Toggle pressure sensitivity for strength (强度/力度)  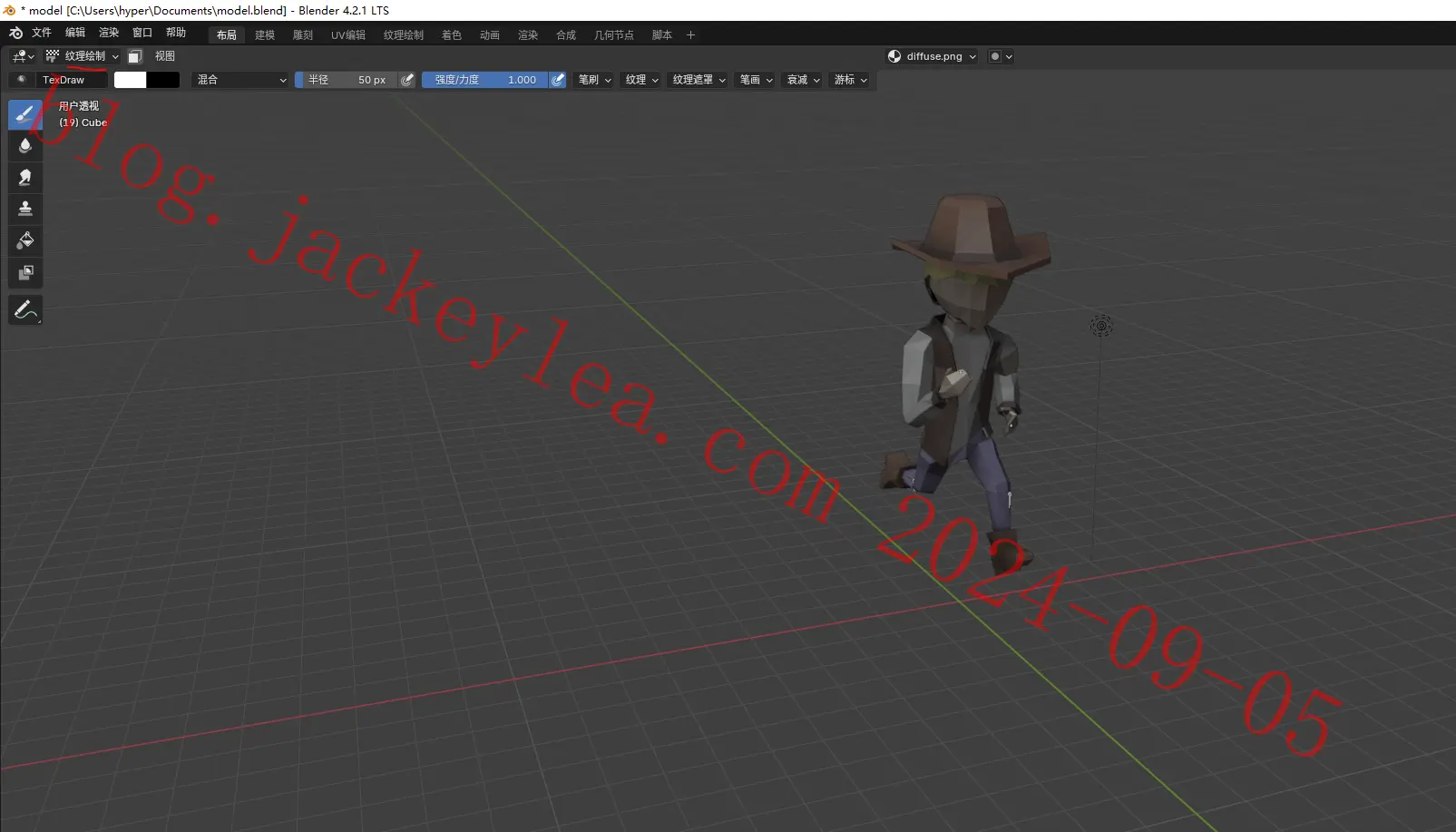pyautogui.click(x=558, y=80)
